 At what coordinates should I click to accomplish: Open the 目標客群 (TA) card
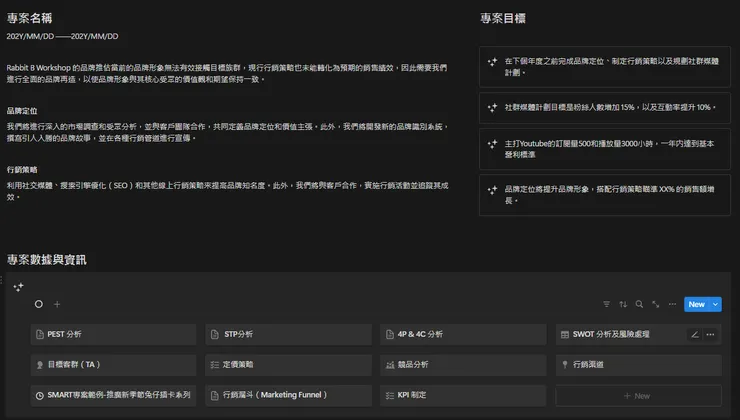click(x=113, y=365)
